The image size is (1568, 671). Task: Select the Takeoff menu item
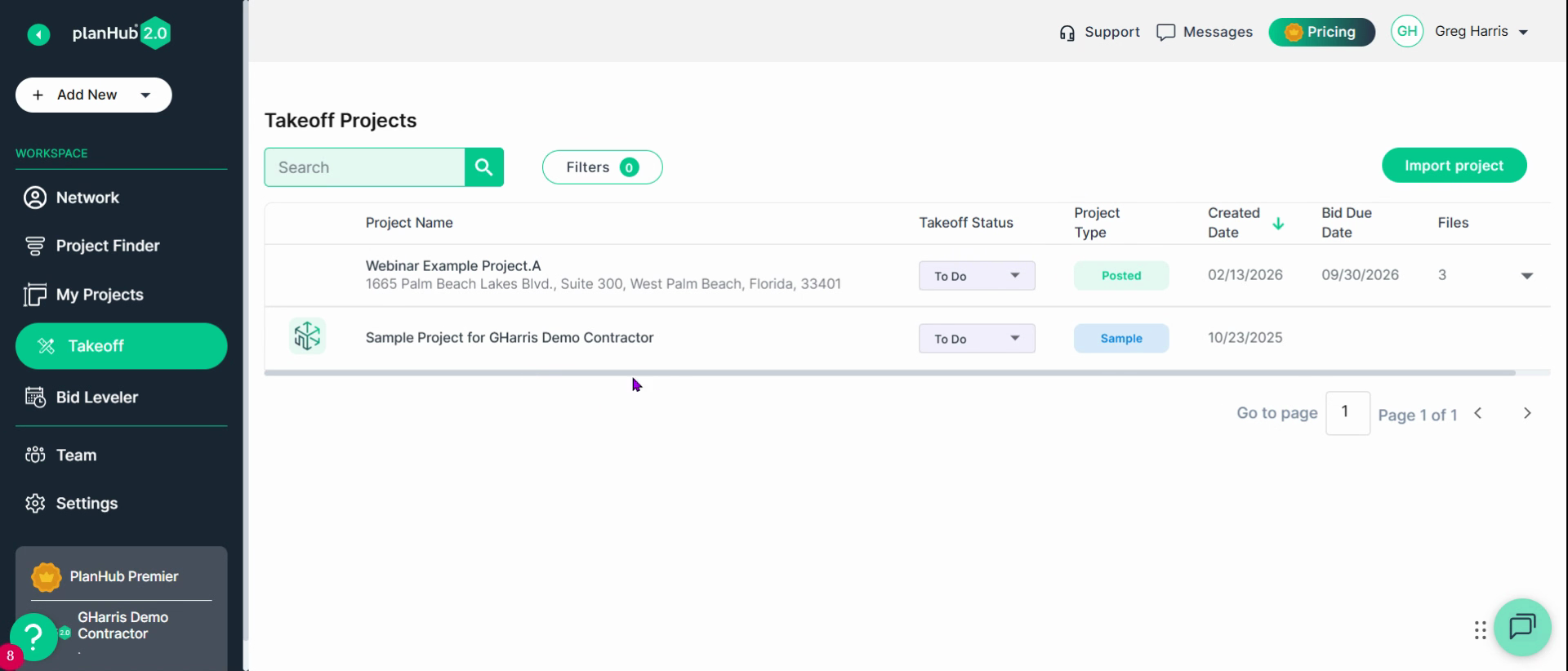click(121, 346)
